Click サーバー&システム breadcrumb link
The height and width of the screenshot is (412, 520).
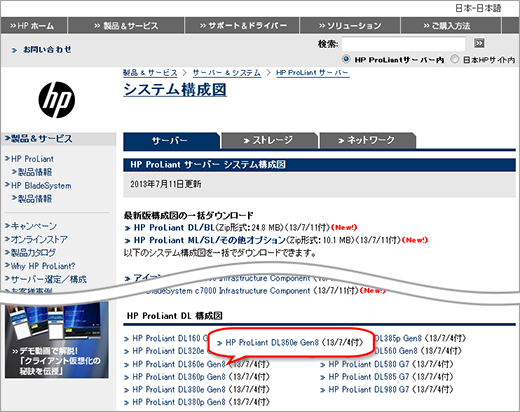click(x=227, y=73)
